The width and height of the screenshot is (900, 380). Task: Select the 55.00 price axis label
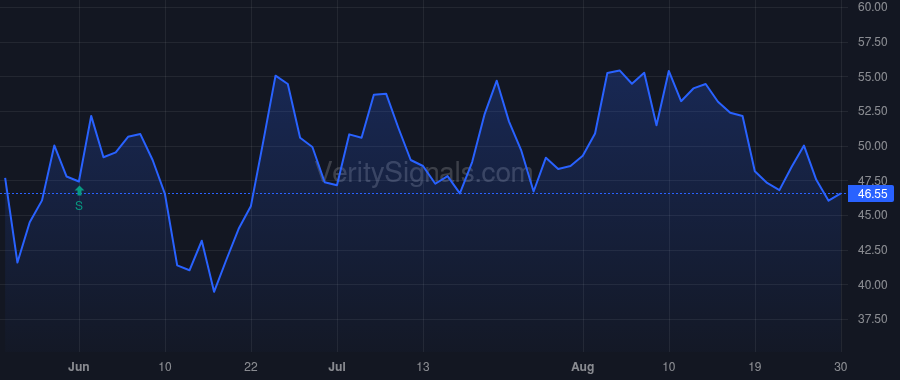click(872, 77)
